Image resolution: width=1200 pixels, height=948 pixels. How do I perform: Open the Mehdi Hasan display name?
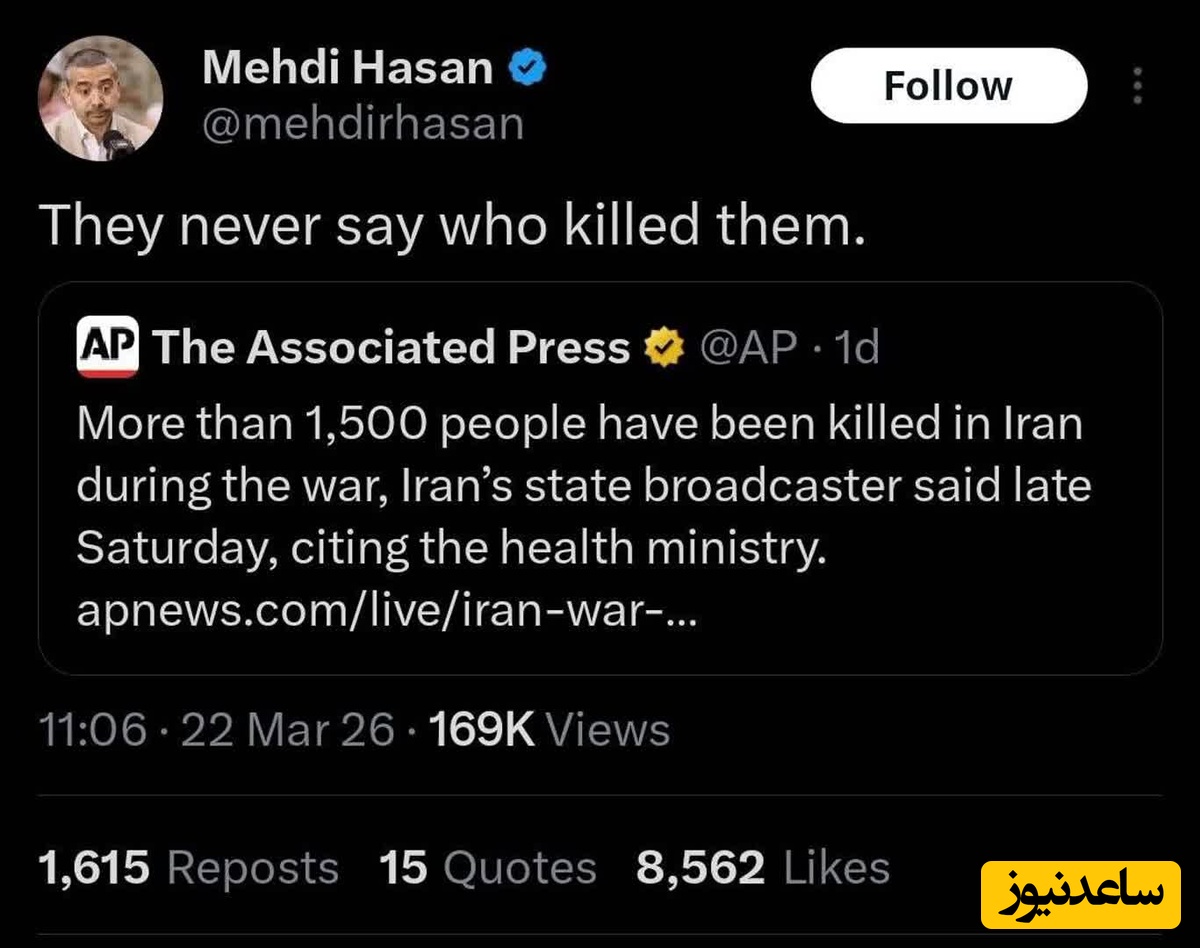coord(347,69)
